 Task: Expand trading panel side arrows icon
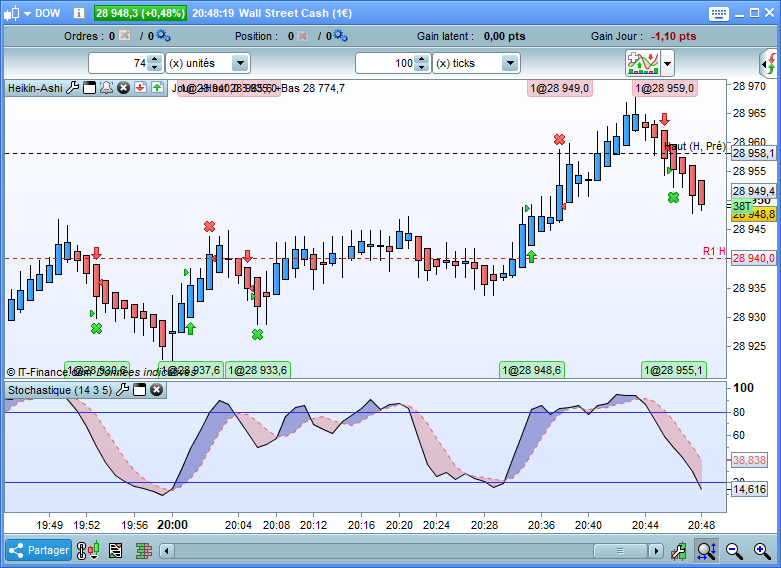[x=770, y=64]
